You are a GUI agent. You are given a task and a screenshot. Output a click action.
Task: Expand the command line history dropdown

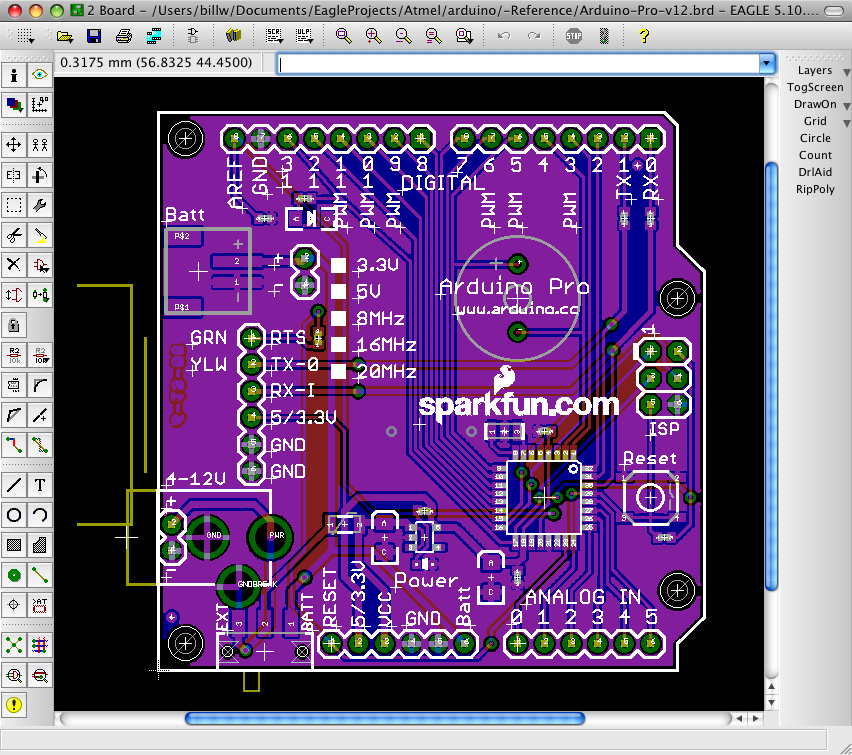click(766, 63)
